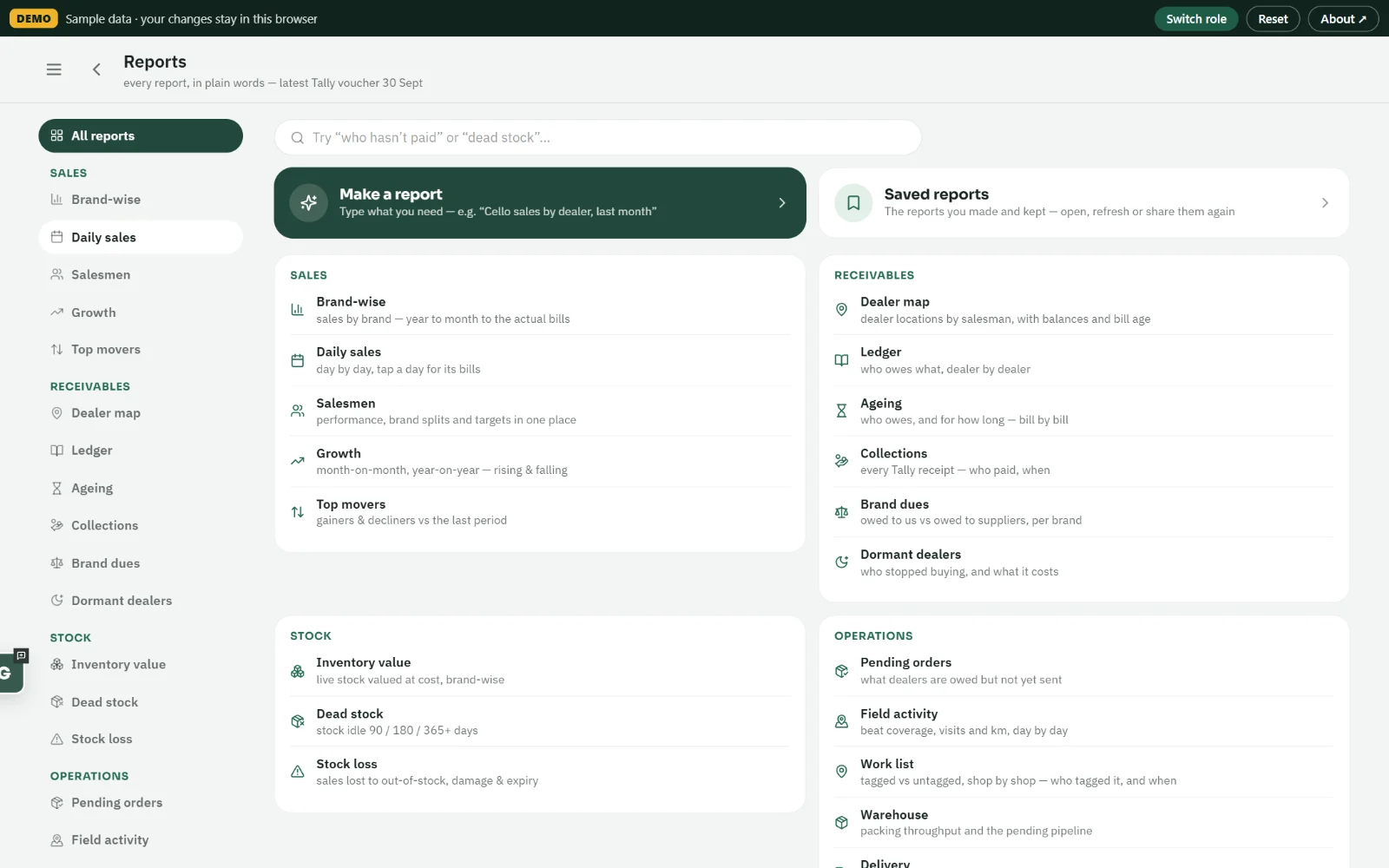Image resolution: width=1389 pixels, height=868 pixels.
Task: Open the Dead stock report card row
Action: click(540, 721)
